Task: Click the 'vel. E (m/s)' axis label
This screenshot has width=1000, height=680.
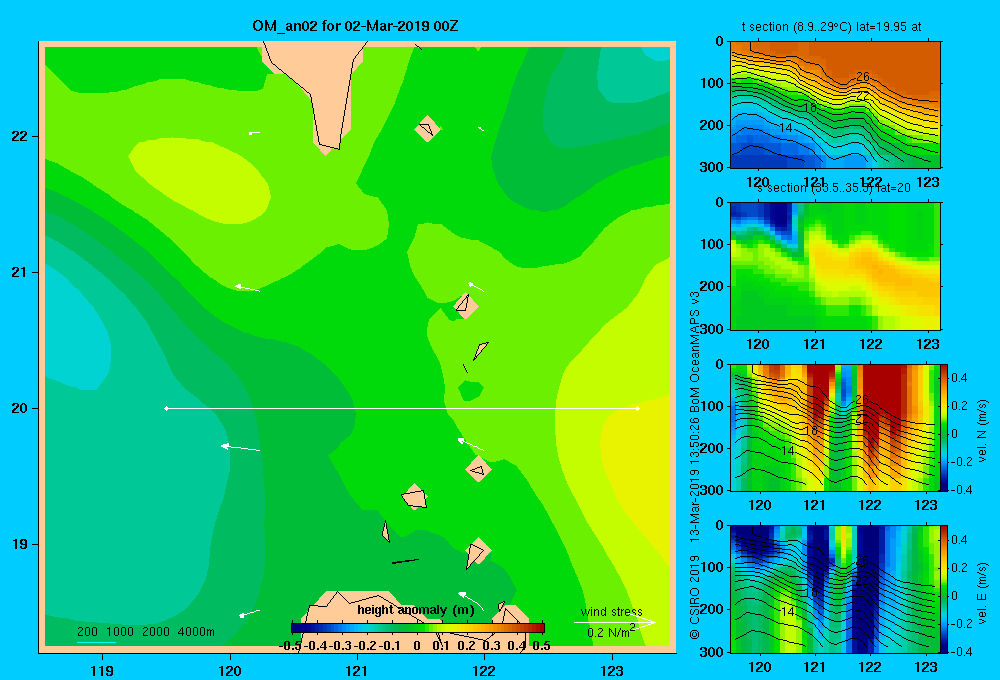Action: click(x=982, y=592)
